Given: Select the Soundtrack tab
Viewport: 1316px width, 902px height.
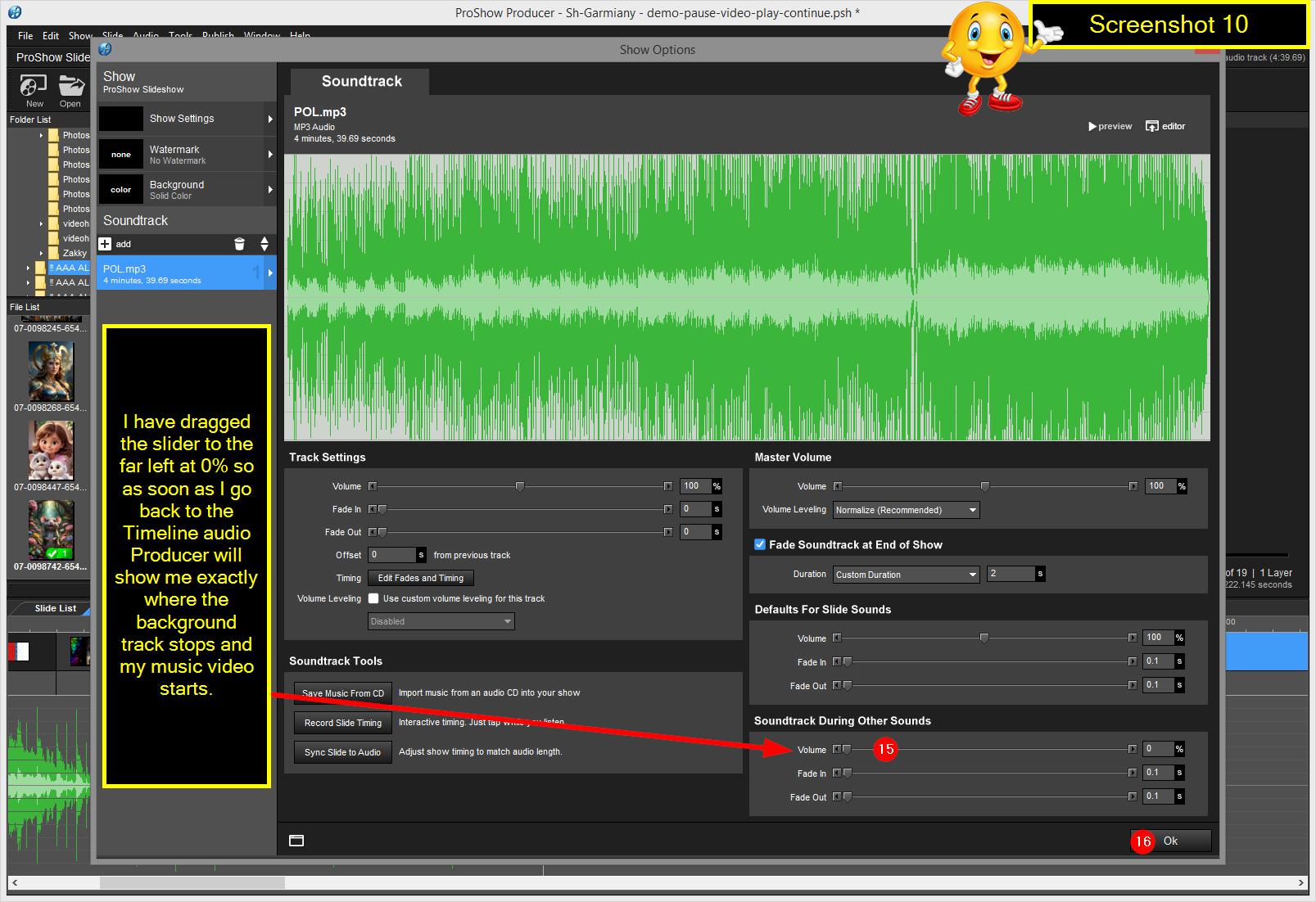Looking at the screenshot, I should click(x=361, y=81).
